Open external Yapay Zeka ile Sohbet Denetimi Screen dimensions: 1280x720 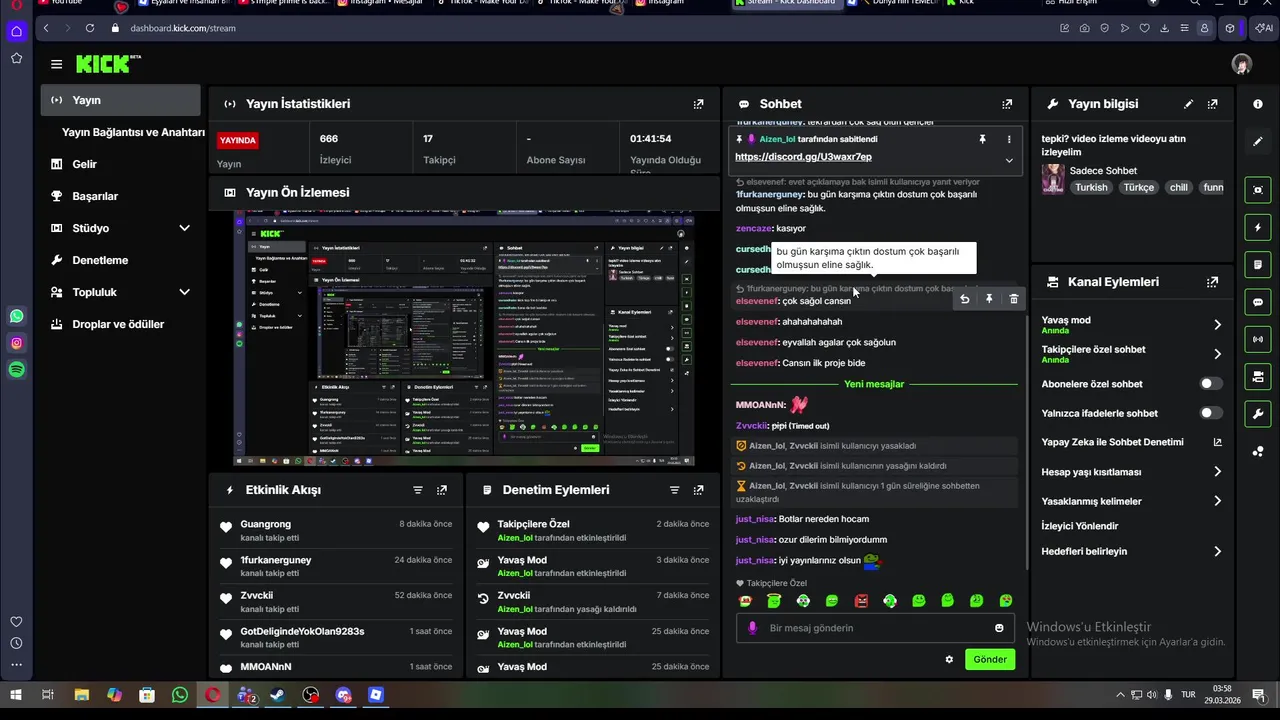click(x=1217, y=442)
